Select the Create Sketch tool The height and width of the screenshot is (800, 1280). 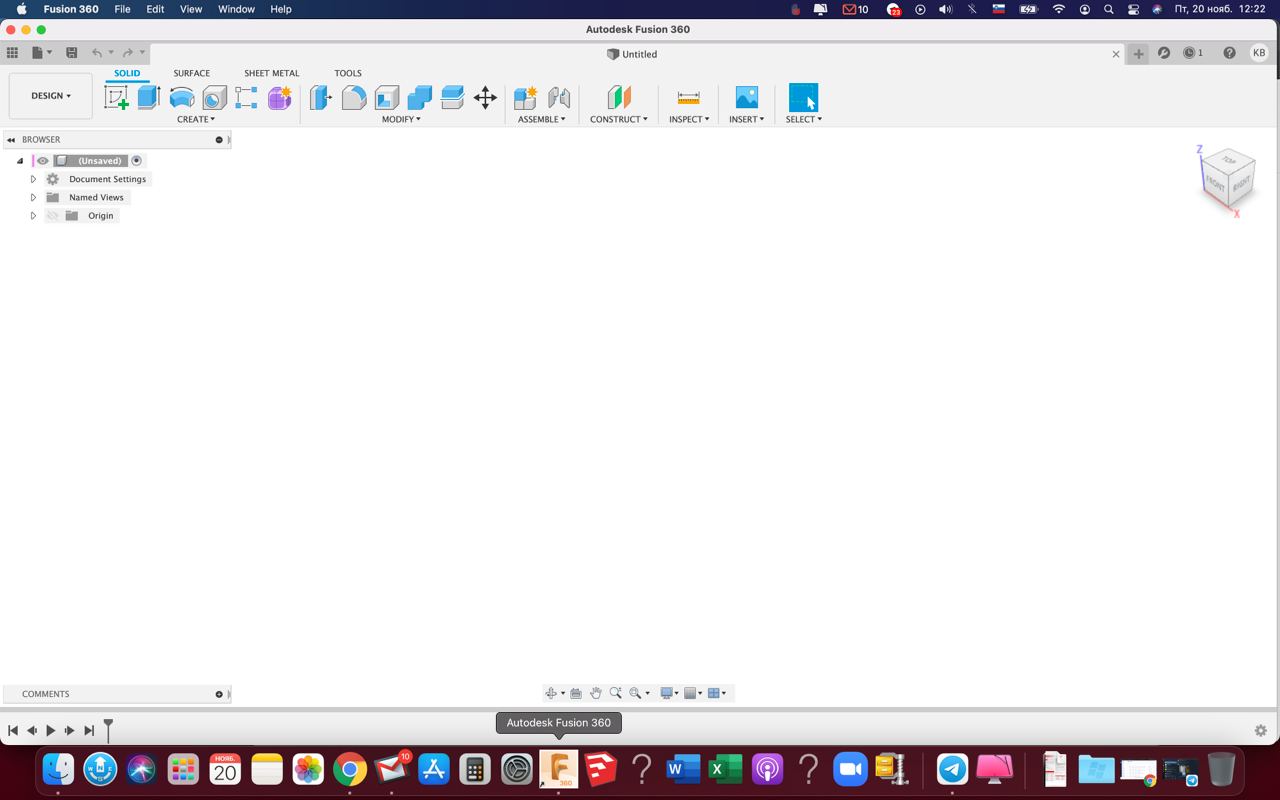point(117,97)
